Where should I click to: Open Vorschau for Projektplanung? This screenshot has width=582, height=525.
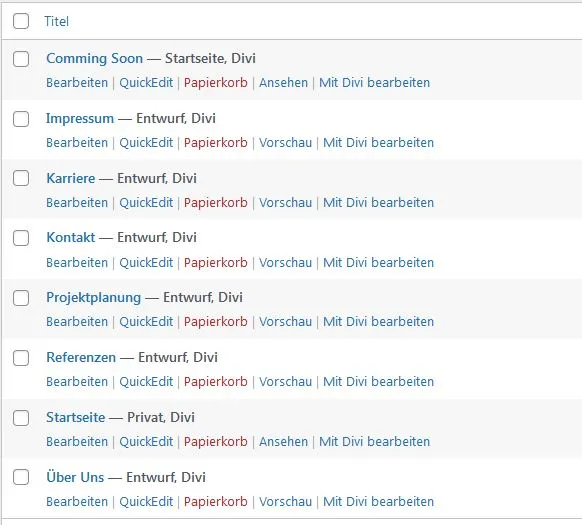(285, 322)
